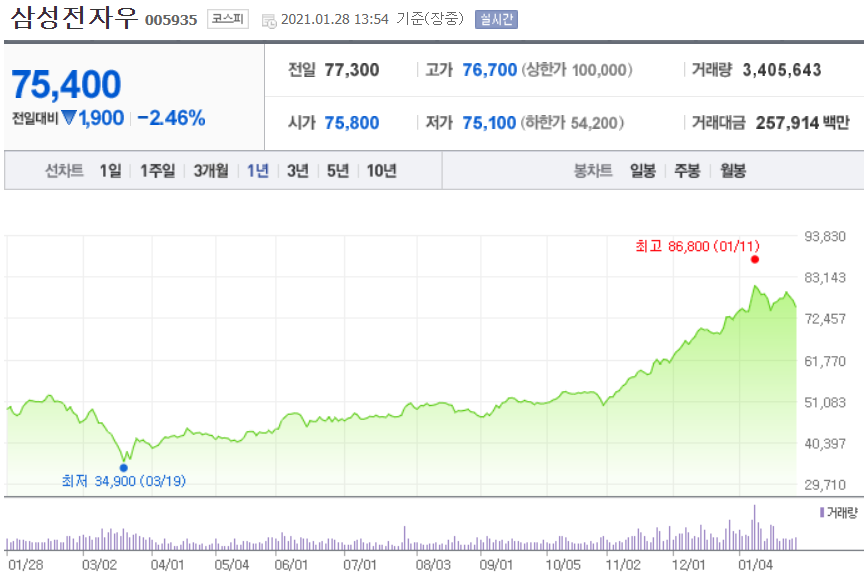Click the 06/01 x-axis date label
The height and width of the screenshot is (580, 864).
(x=291, y=565)
